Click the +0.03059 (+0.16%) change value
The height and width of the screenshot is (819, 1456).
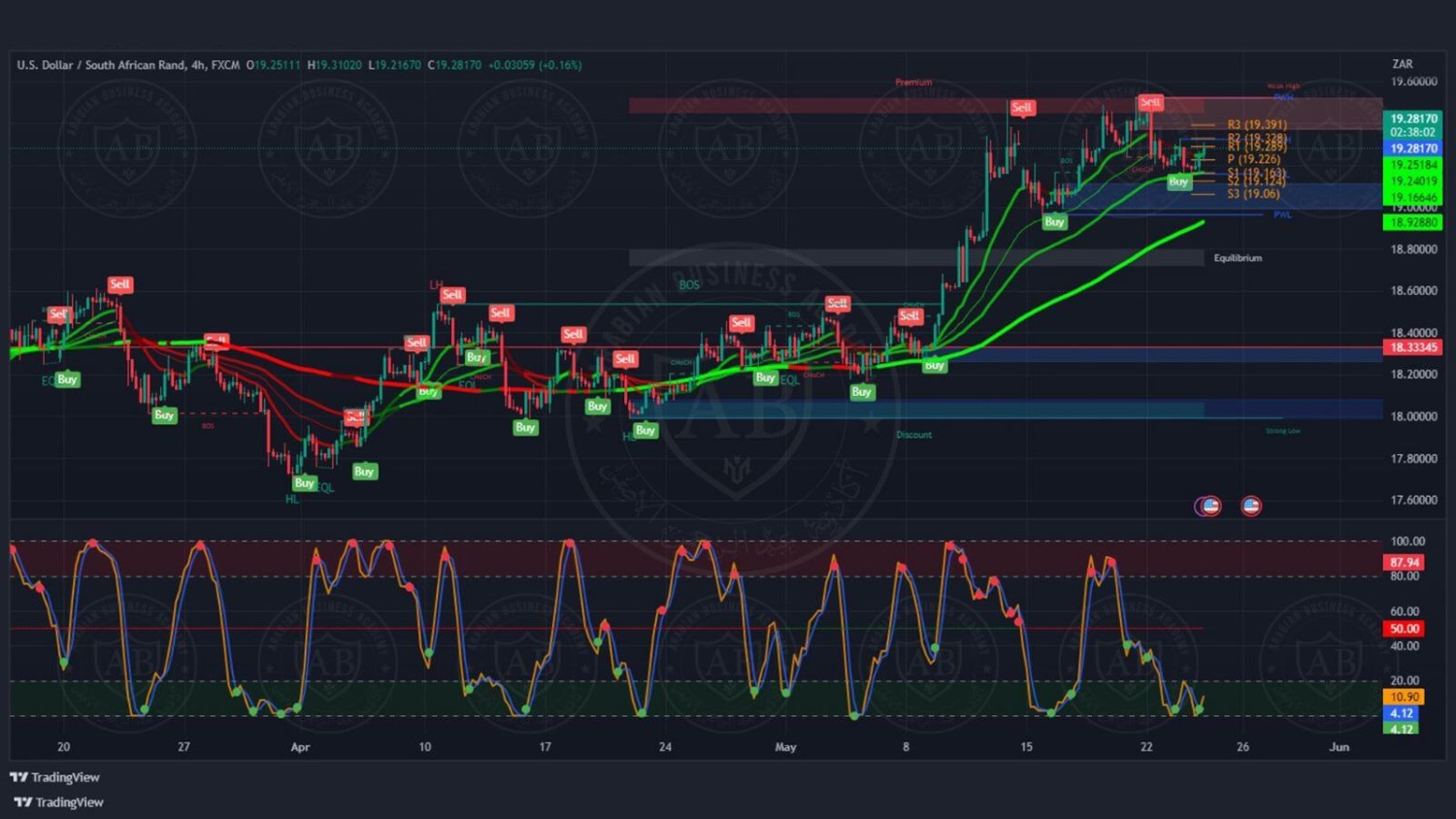(535, 65)
